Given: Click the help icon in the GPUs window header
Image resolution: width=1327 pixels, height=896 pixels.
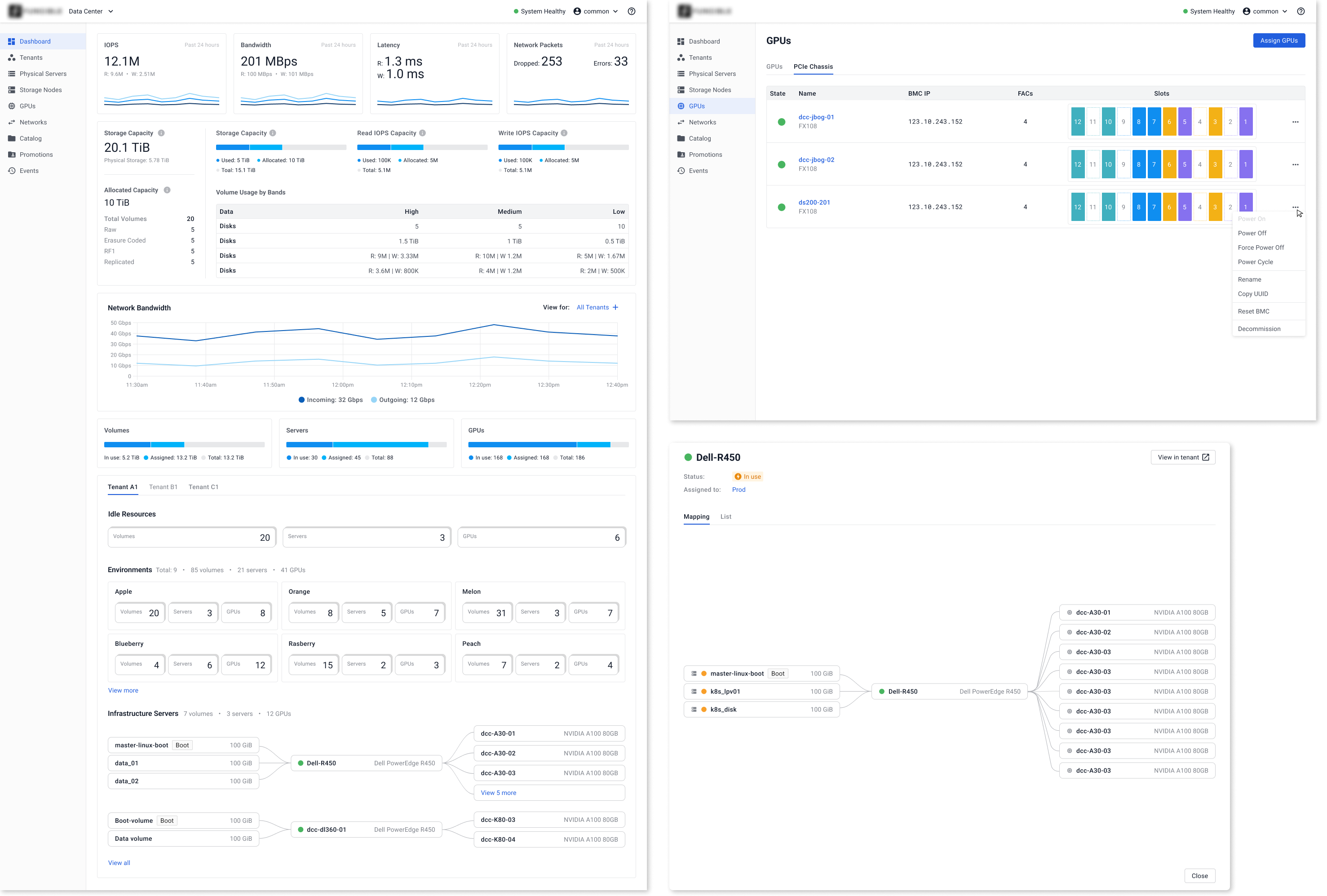Looking at the screenshot, I should [1301, 11].
